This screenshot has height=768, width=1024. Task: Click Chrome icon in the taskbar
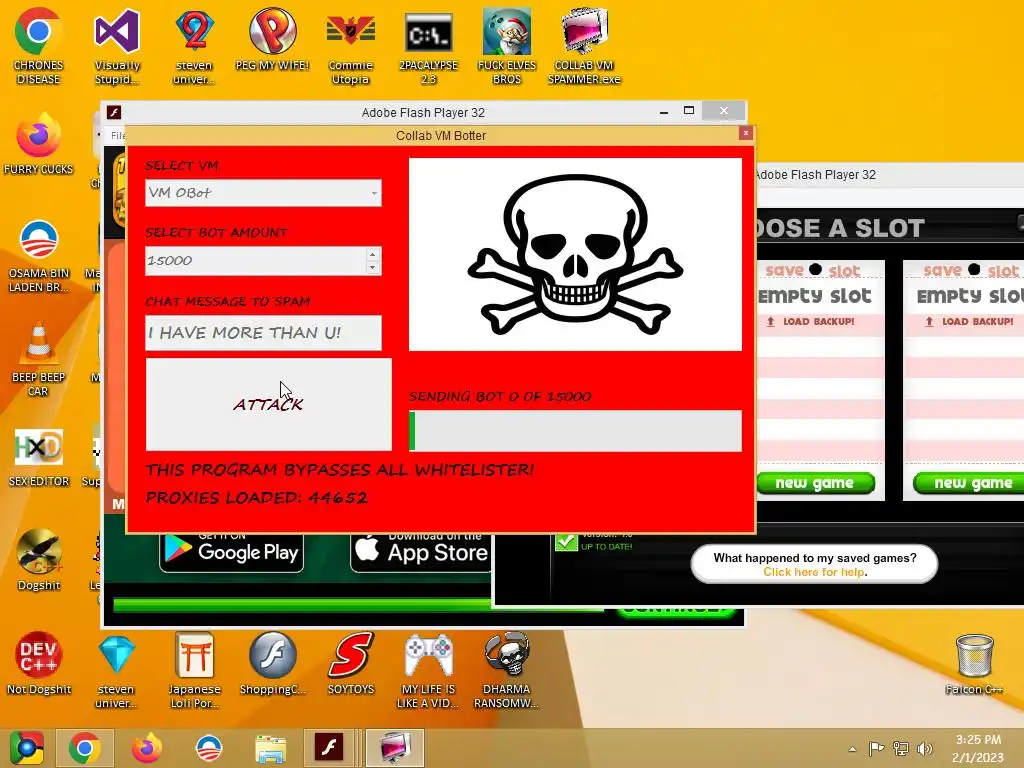[x=84, y=748]
